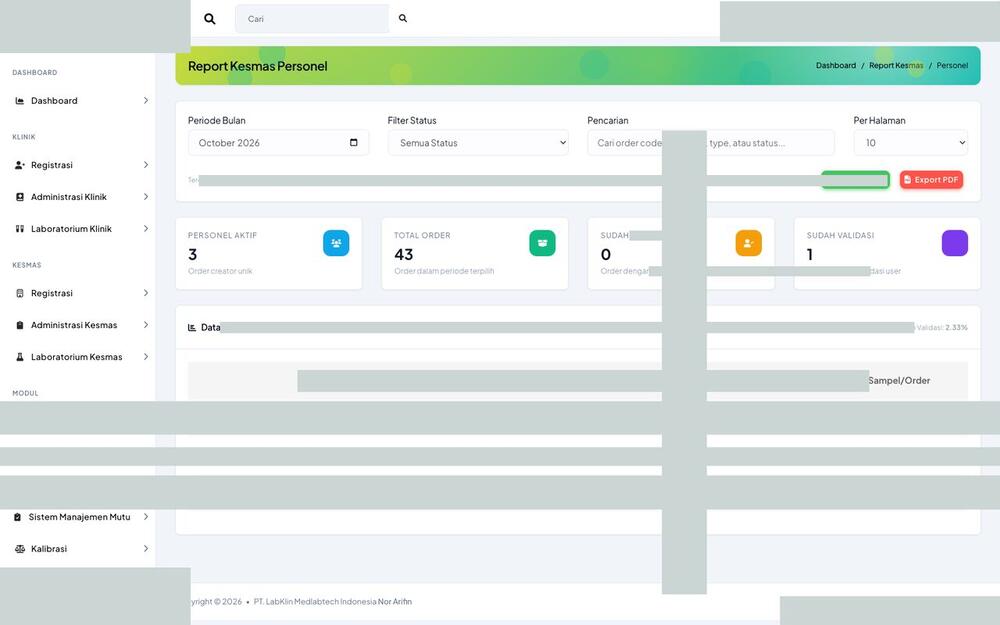Click the Dashboard chart icon in sidebar
This screenshot has height=625, width=1000.
tap(20, 101)
